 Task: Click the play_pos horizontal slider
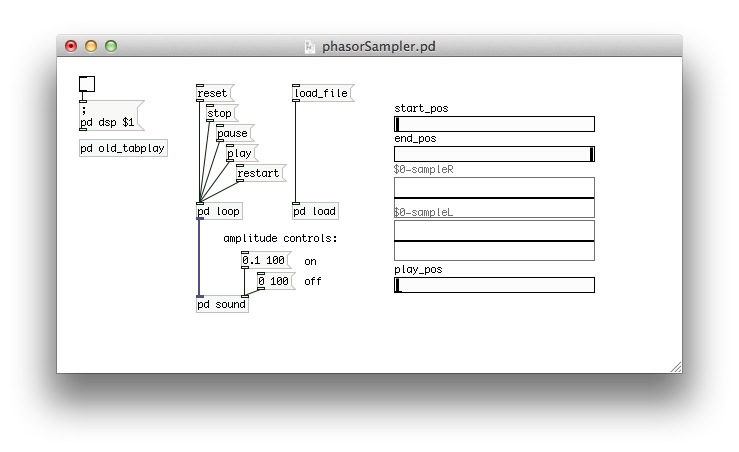click(494, 285)
